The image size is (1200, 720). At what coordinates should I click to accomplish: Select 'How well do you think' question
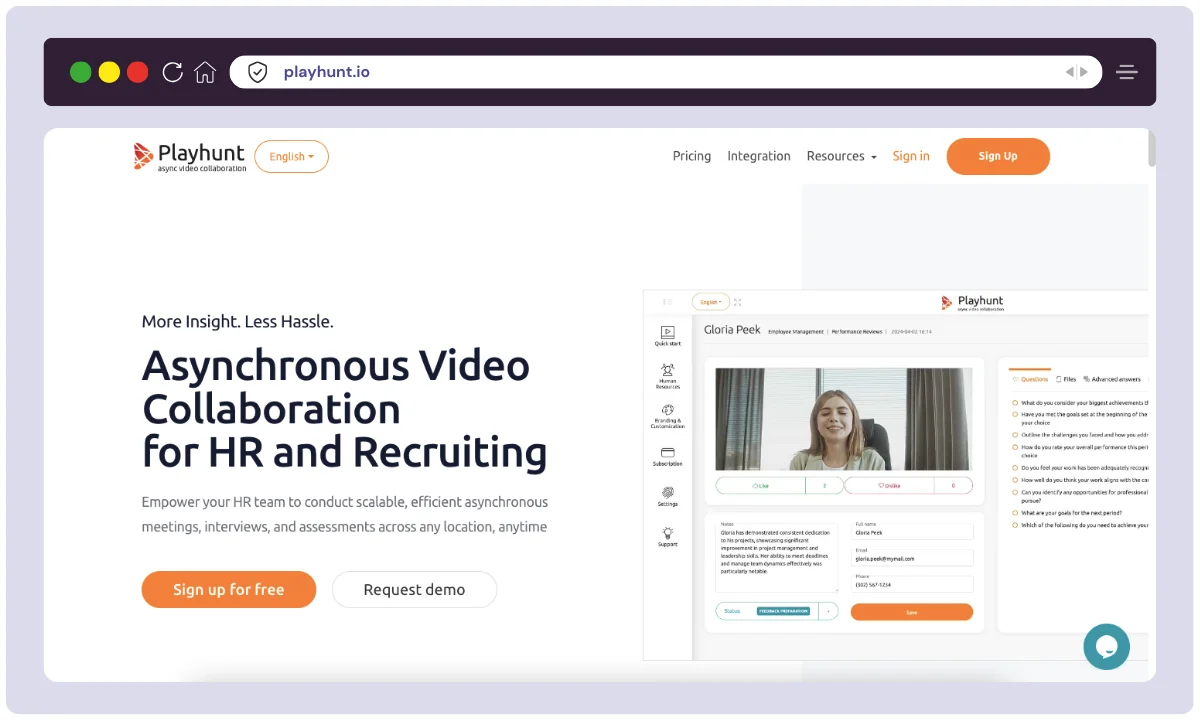click(x=1015, y=480)
